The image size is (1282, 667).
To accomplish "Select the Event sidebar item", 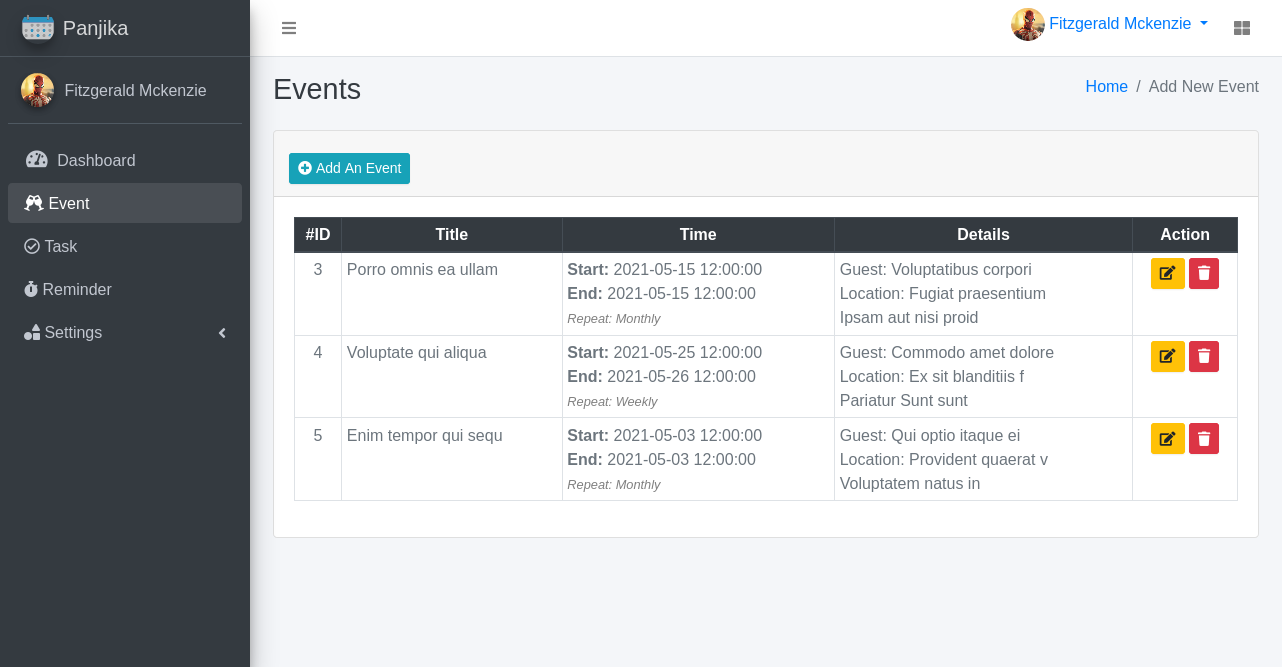I will pos(125,203).
